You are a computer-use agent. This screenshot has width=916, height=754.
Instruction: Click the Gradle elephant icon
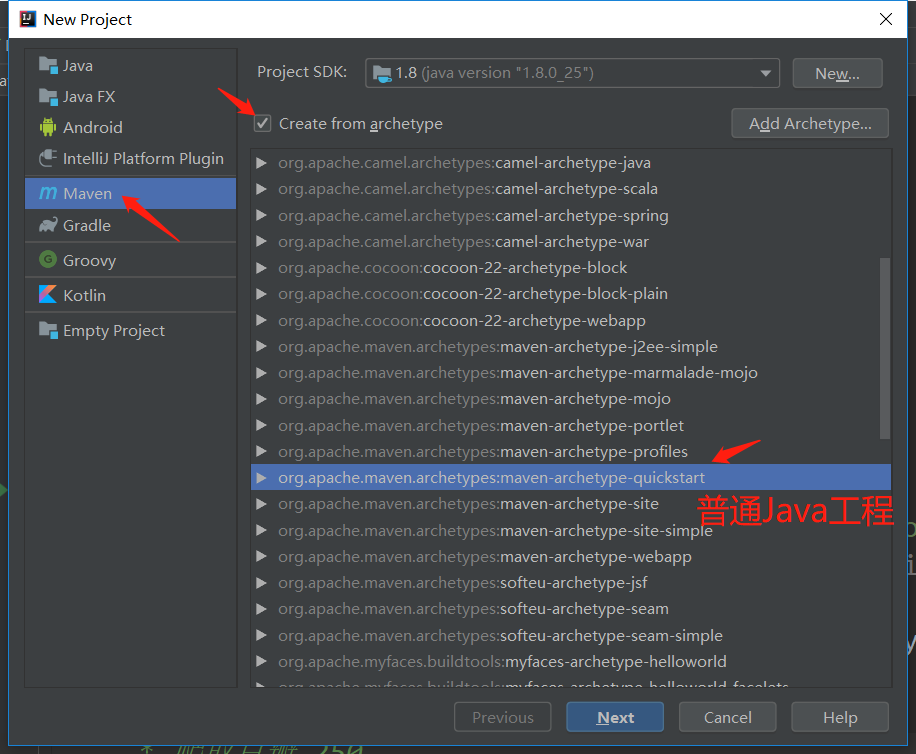pos(47,225)
